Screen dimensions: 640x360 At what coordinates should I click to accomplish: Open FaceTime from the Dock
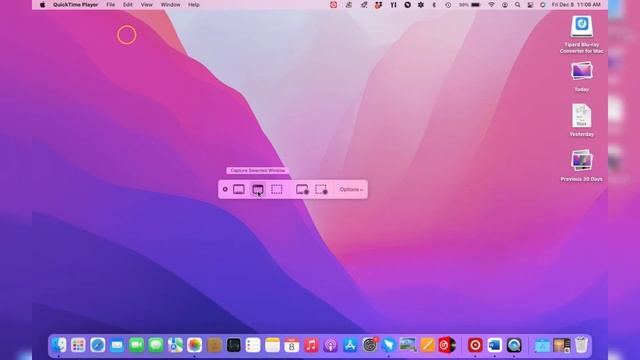[x=136, y=345]
